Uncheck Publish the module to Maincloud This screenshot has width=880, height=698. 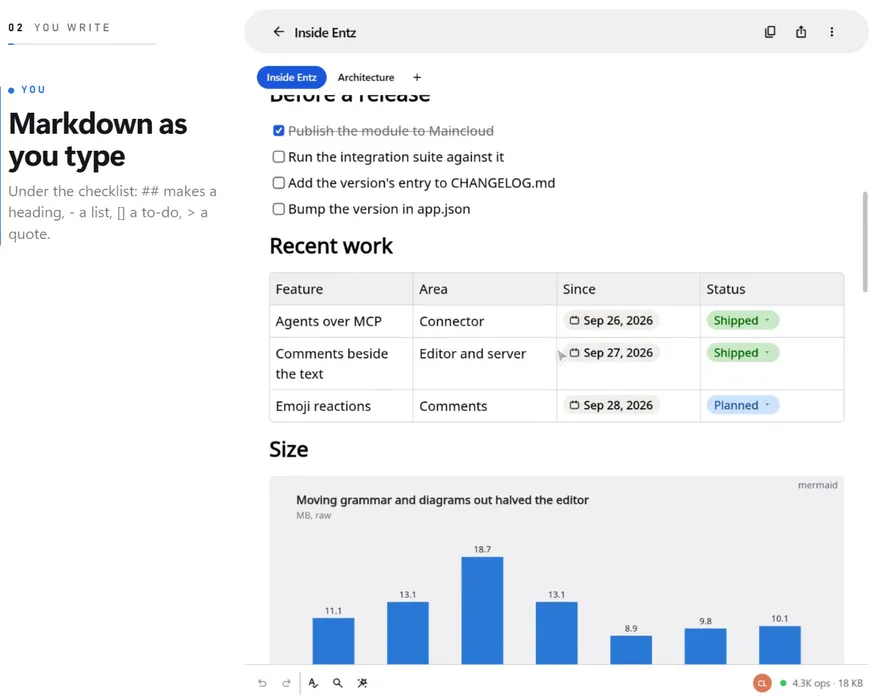click(x=278, y=131)
